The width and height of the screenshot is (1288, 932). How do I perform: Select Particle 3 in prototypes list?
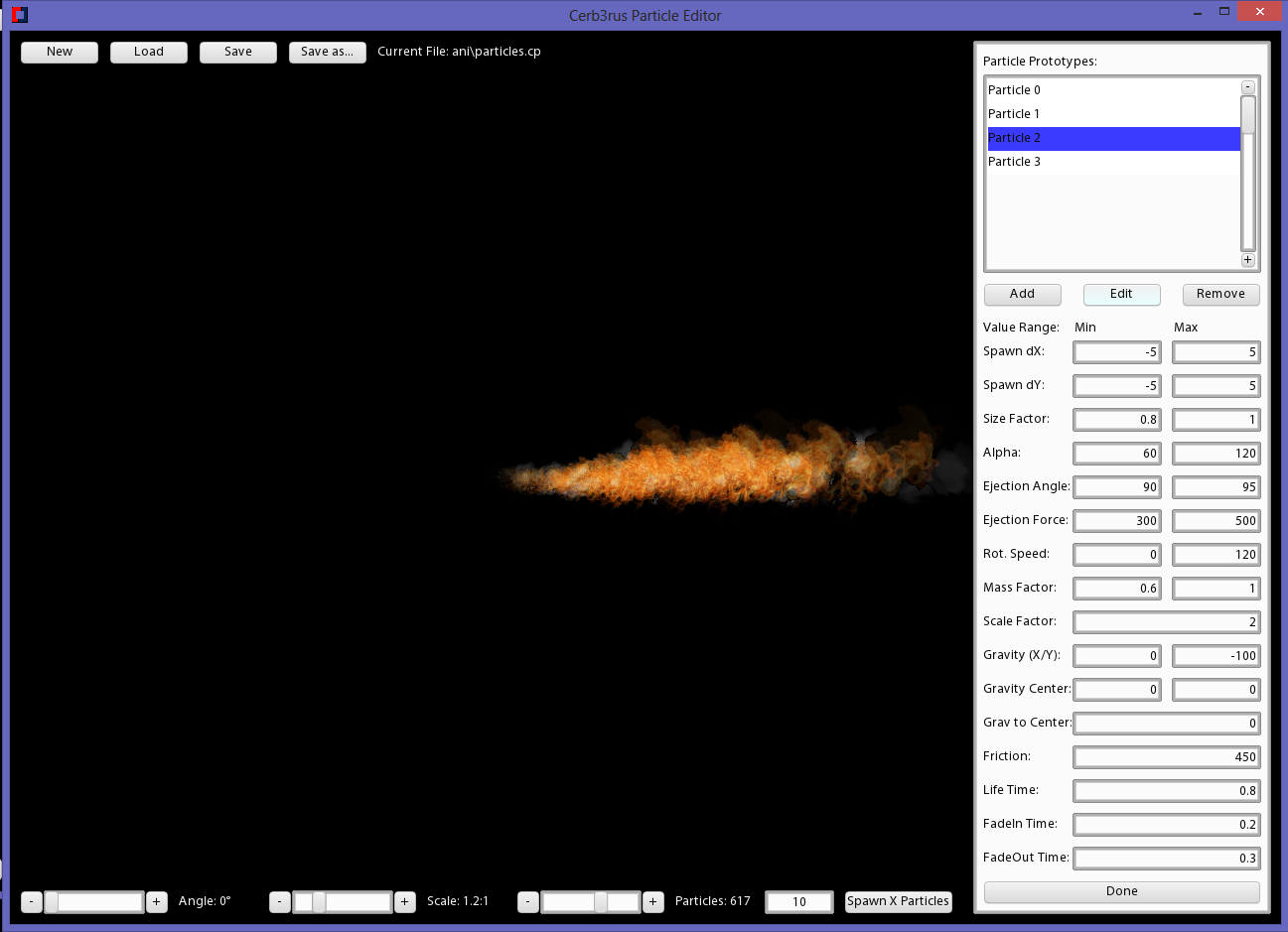[1112, 162]
